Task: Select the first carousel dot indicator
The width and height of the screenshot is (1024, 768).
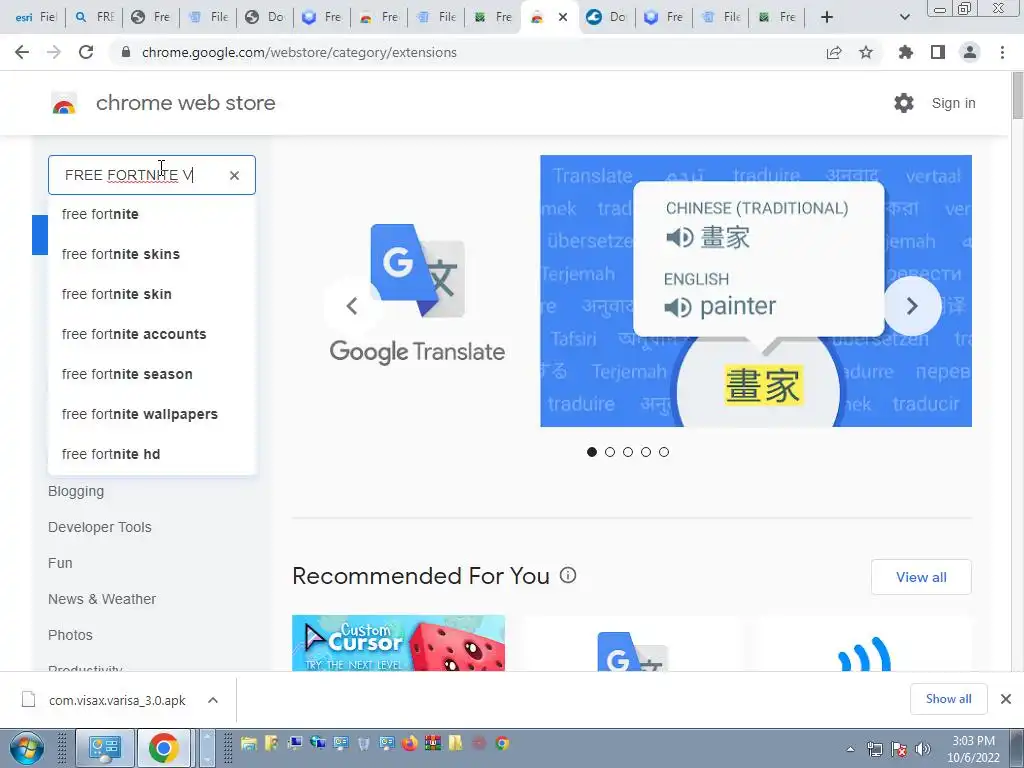Action: point(592,452)
